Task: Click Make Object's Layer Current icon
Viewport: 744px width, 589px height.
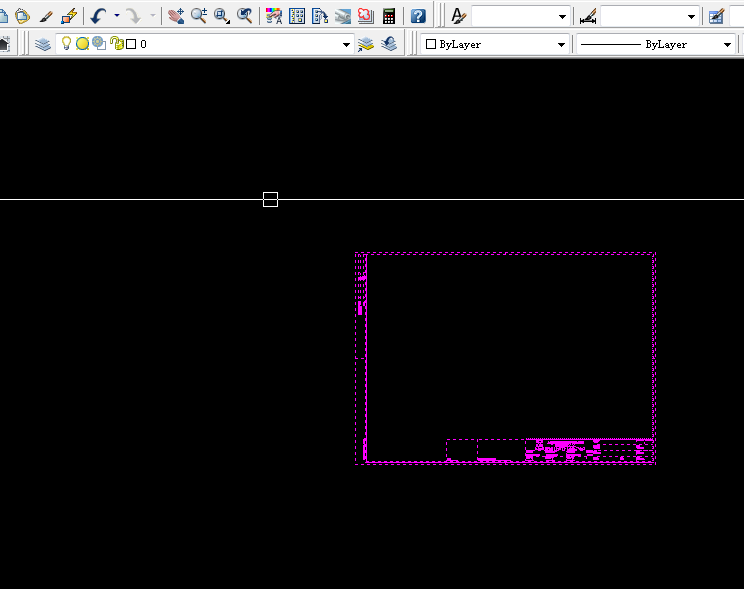Action: [366, 44]
